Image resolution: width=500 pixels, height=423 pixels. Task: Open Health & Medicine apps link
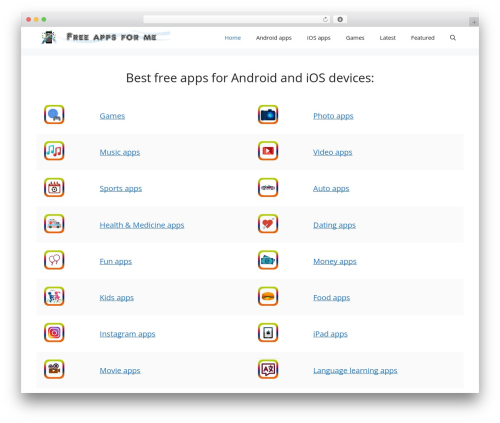coord(142,225)
